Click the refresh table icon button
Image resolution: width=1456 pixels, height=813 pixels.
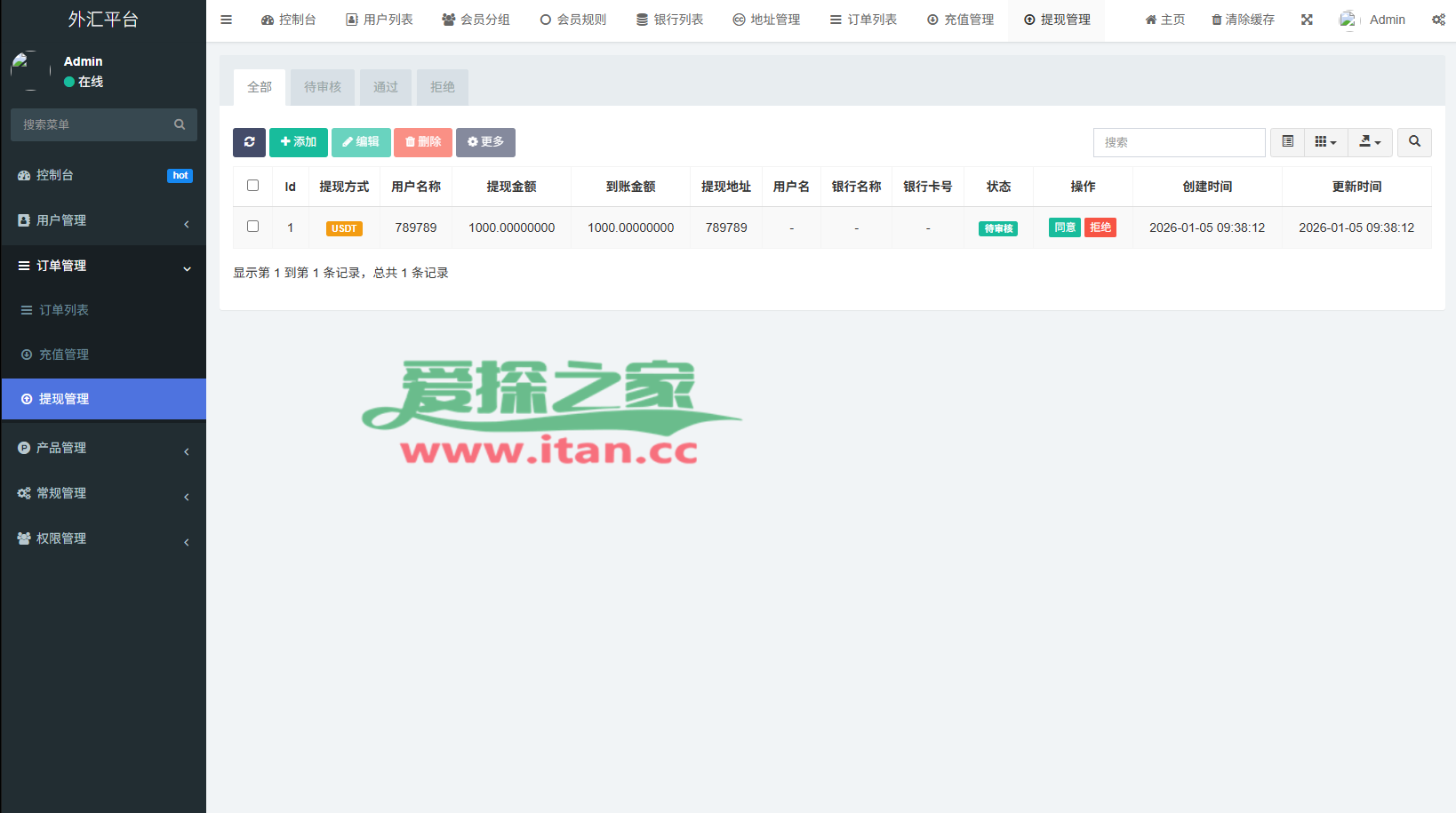click(x=249, y=142)
